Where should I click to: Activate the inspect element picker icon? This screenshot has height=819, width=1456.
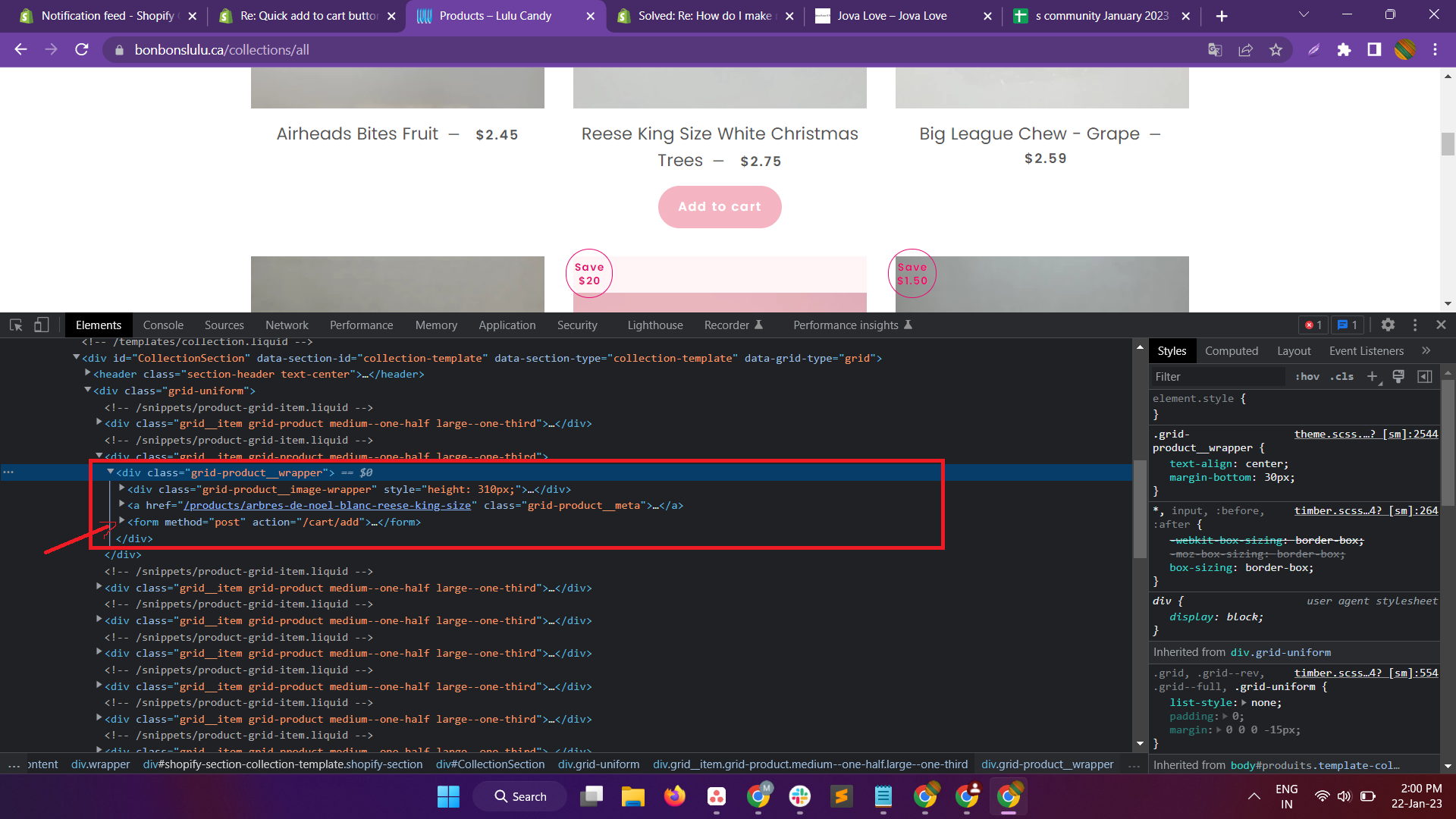[16, 325]
